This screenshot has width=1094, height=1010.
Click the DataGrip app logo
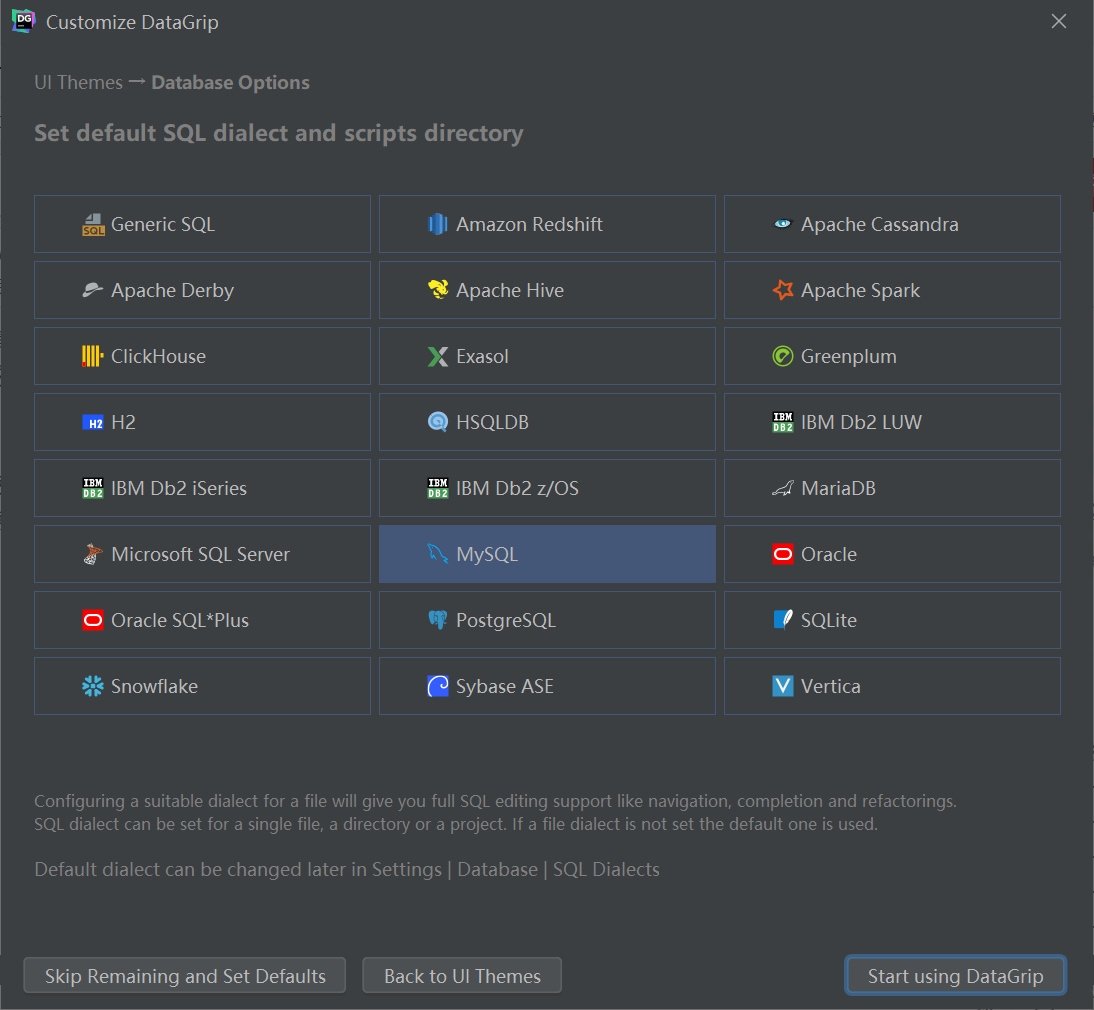23,21
